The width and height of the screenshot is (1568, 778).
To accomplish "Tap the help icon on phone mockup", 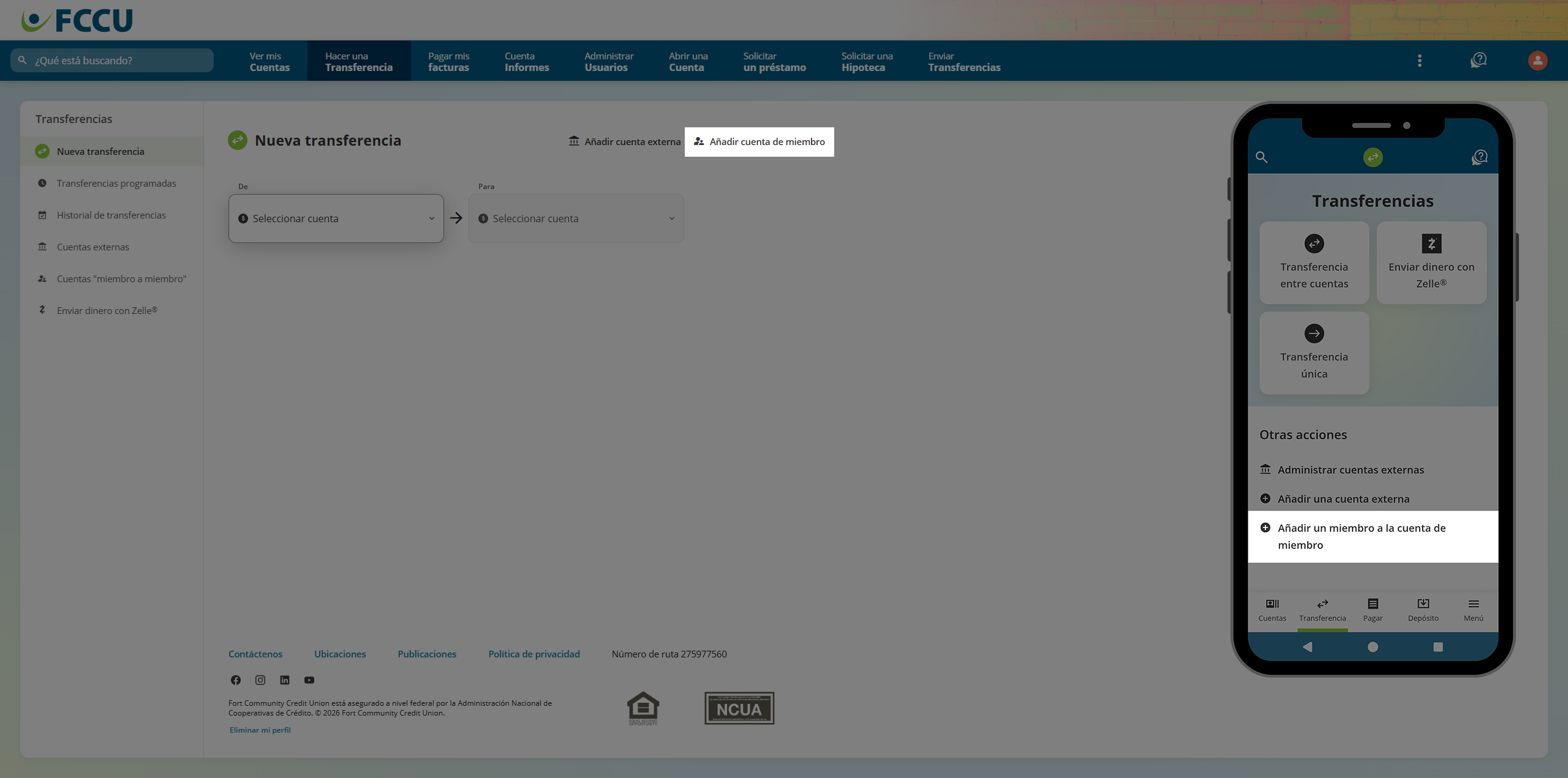I will click(1479, 157).
